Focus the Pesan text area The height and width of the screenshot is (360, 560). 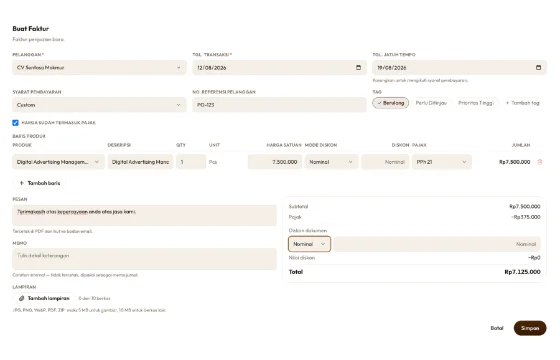[144, 215]
